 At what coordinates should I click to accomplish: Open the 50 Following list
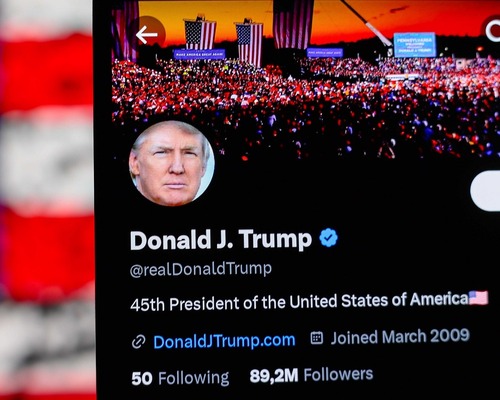(x=180, y=378)
